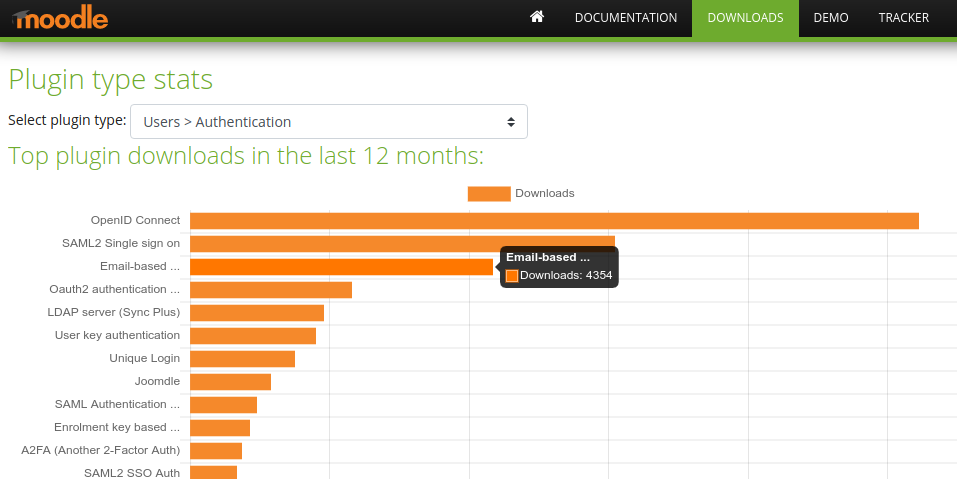Click the Joomdle bar
The image size is (957, 479).
[230, 382]
